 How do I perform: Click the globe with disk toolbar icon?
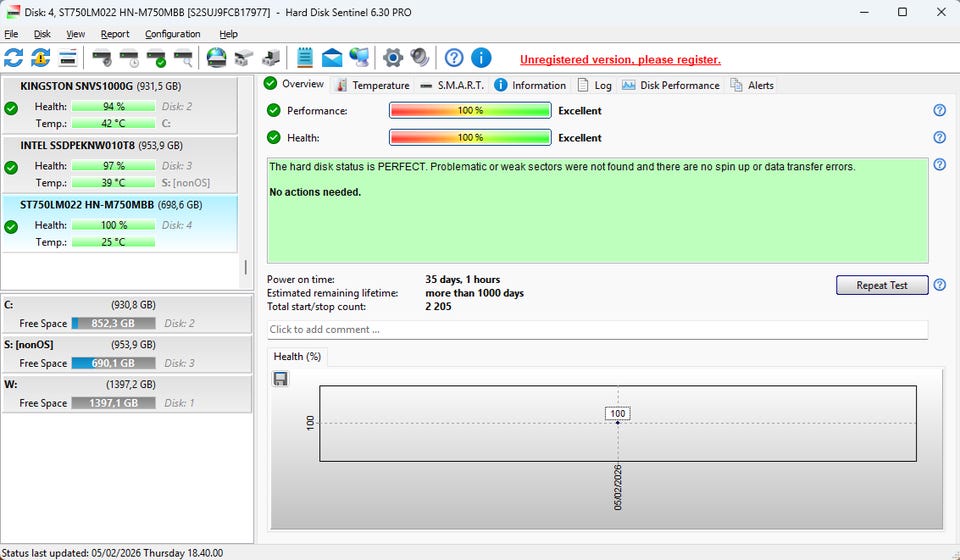click(x=216, y=58)
